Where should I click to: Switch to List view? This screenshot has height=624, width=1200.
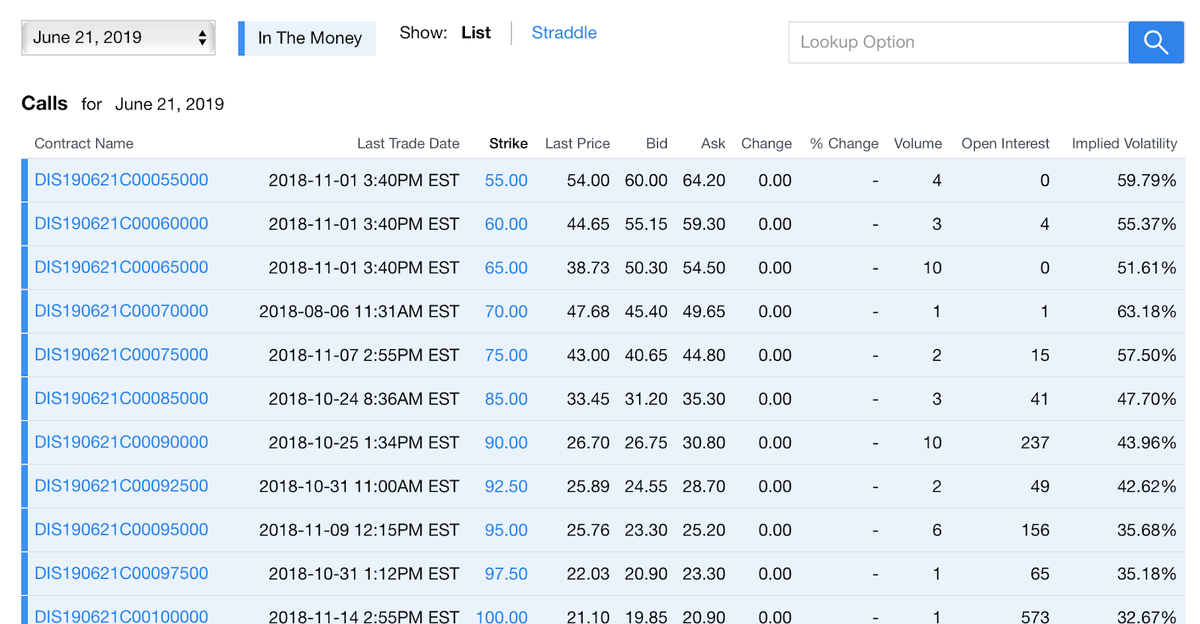(x=476, y=33)
